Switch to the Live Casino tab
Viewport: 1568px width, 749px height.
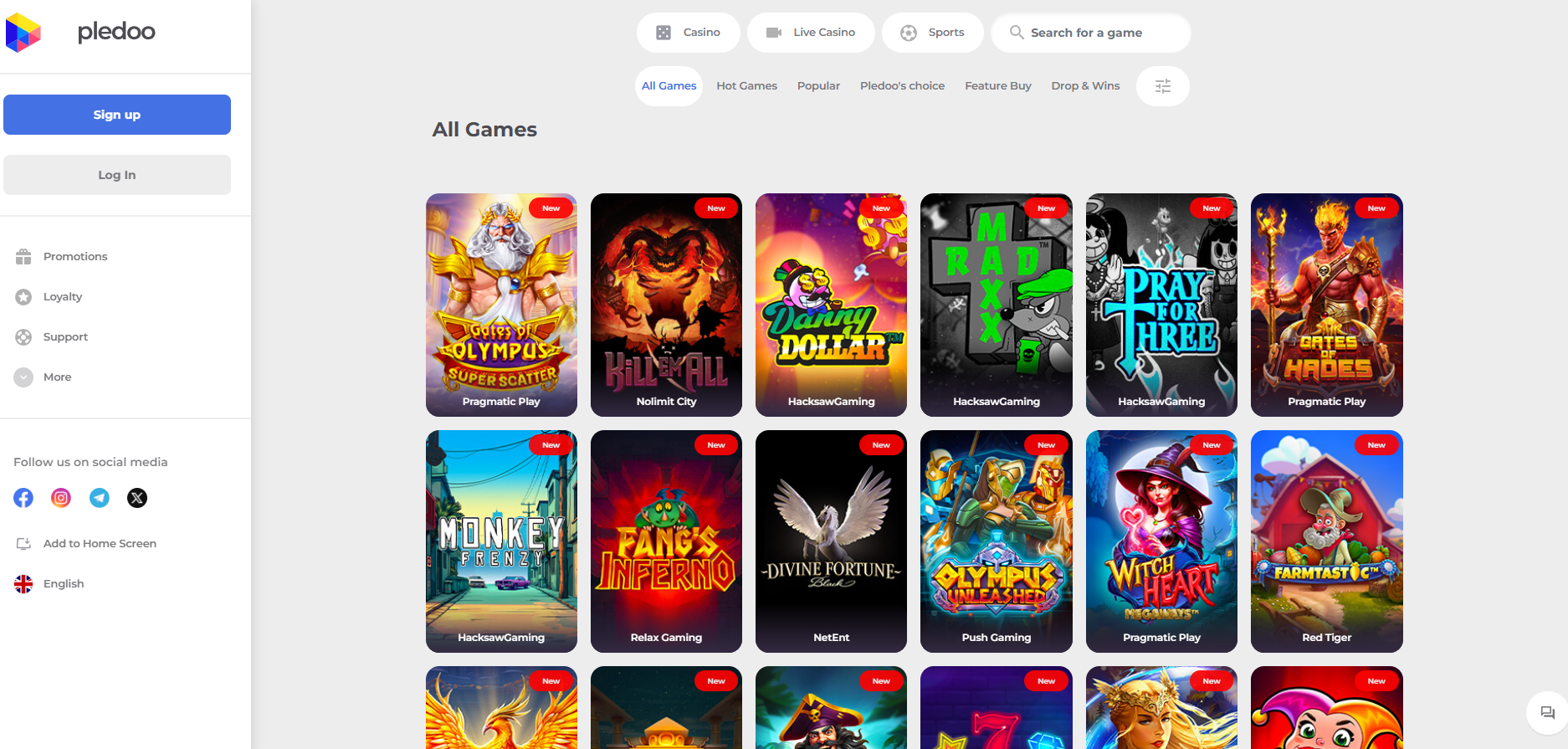tap(811, 33)
